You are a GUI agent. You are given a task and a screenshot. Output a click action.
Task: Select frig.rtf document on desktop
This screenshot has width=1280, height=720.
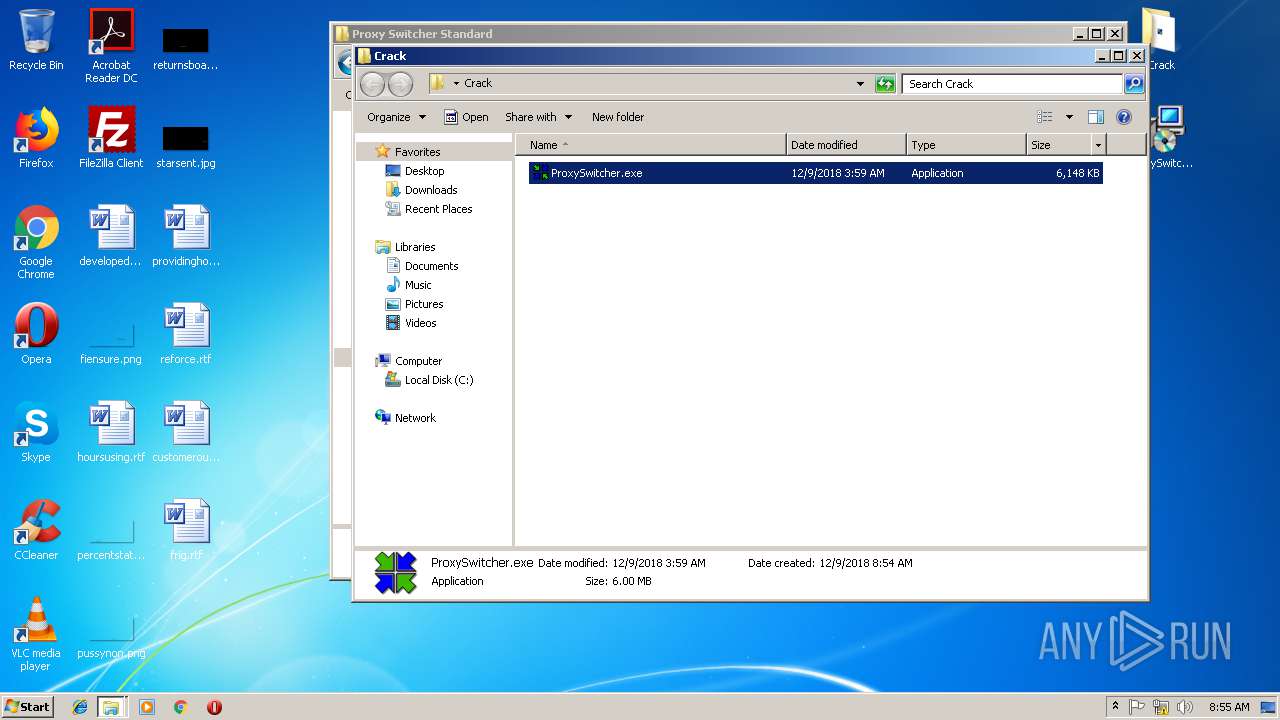point(186,530)
